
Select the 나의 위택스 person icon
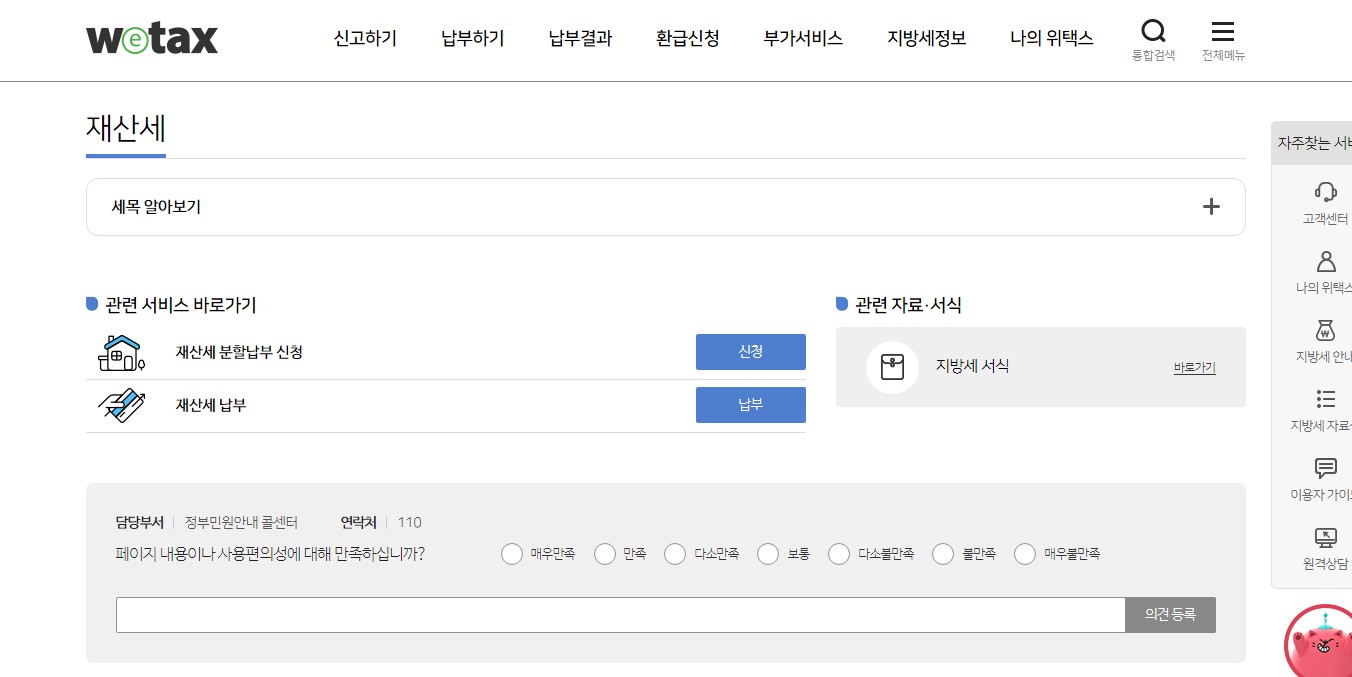pos(1324,261)
